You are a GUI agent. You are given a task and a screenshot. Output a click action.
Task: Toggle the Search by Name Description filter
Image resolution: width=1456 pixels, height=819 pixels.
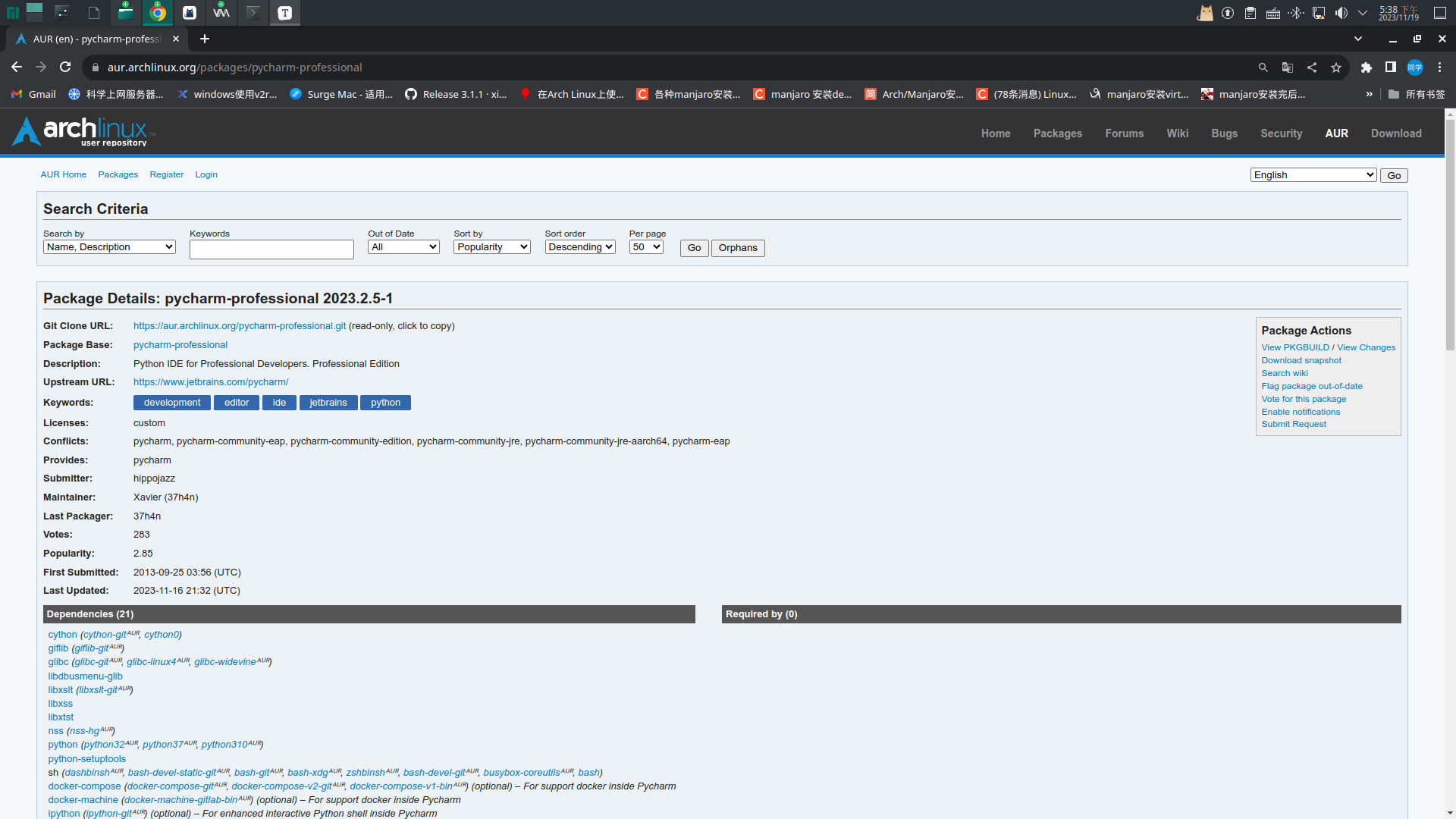[x=108, y=247]
